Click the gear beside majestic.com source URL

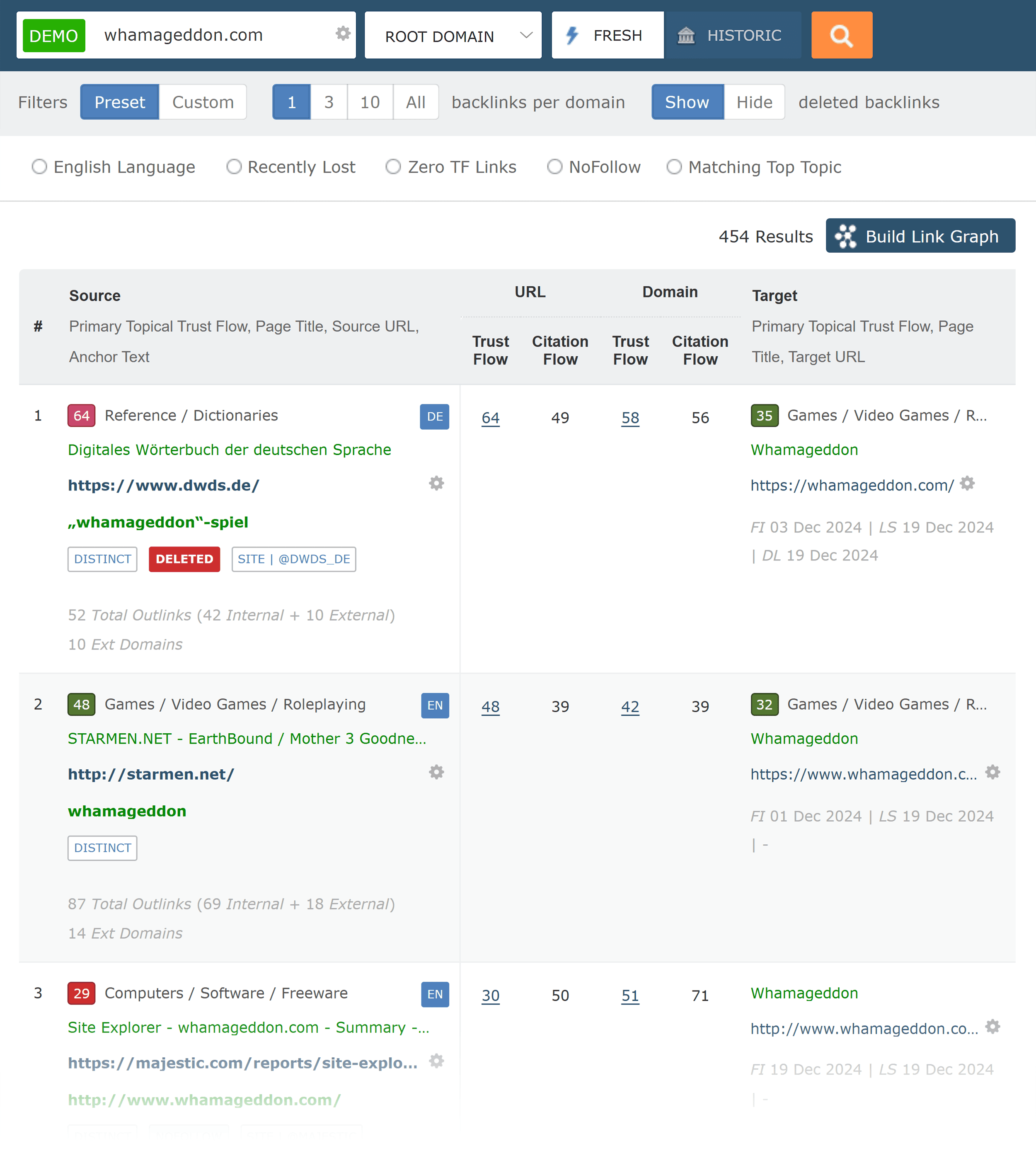point(437,1061)
